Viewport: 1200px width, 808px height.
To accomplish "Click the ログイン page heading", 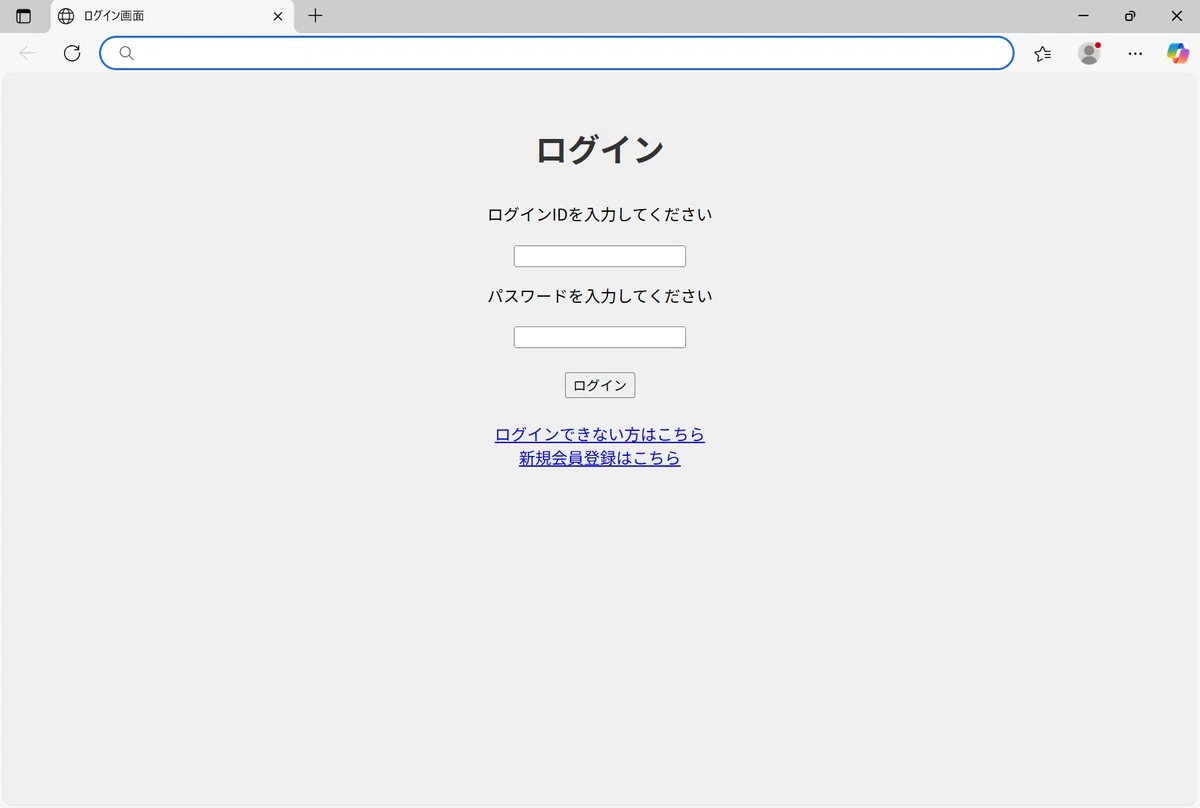I will tap(600, 150).
